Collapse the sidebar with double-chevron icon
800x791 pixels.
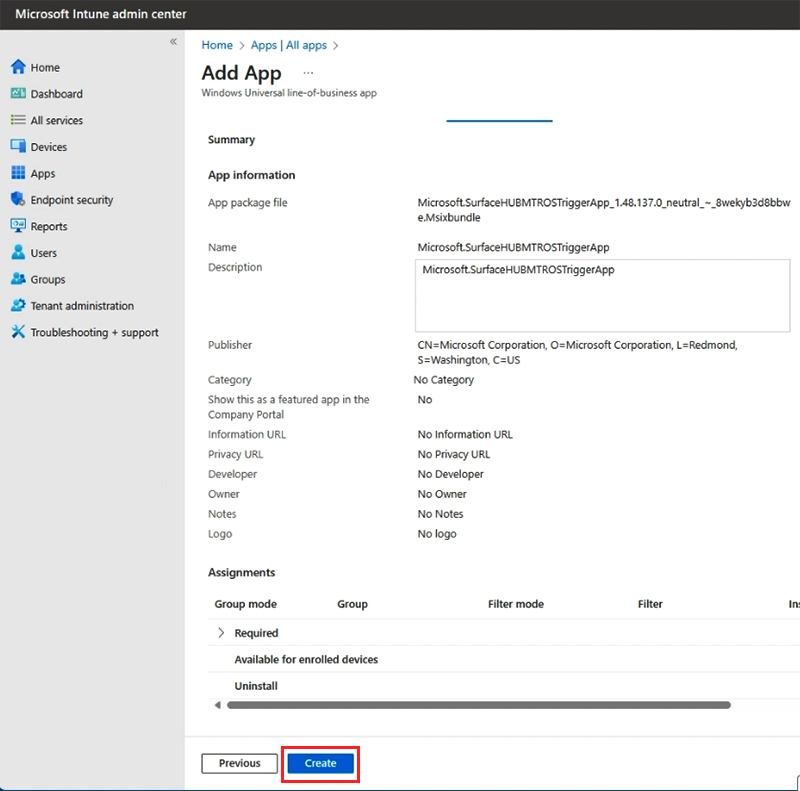pyautogui.click(x=173, y=41)
